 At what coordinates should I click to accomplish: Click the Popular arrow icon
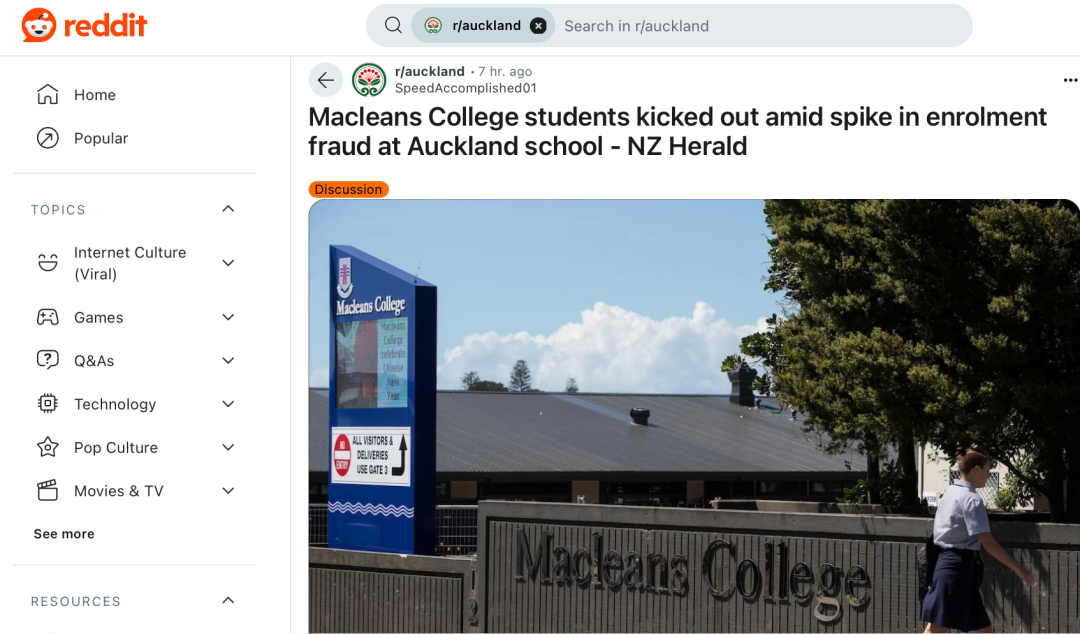(47, 138)
